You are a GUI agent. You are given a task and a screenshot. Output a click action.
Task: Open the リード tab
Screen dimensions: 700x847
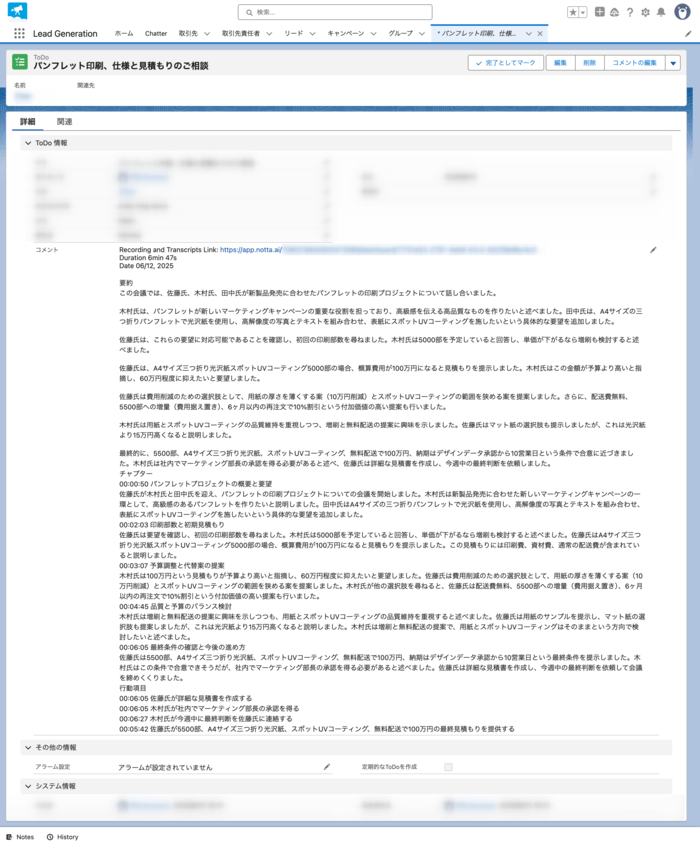tap(294, 33)
